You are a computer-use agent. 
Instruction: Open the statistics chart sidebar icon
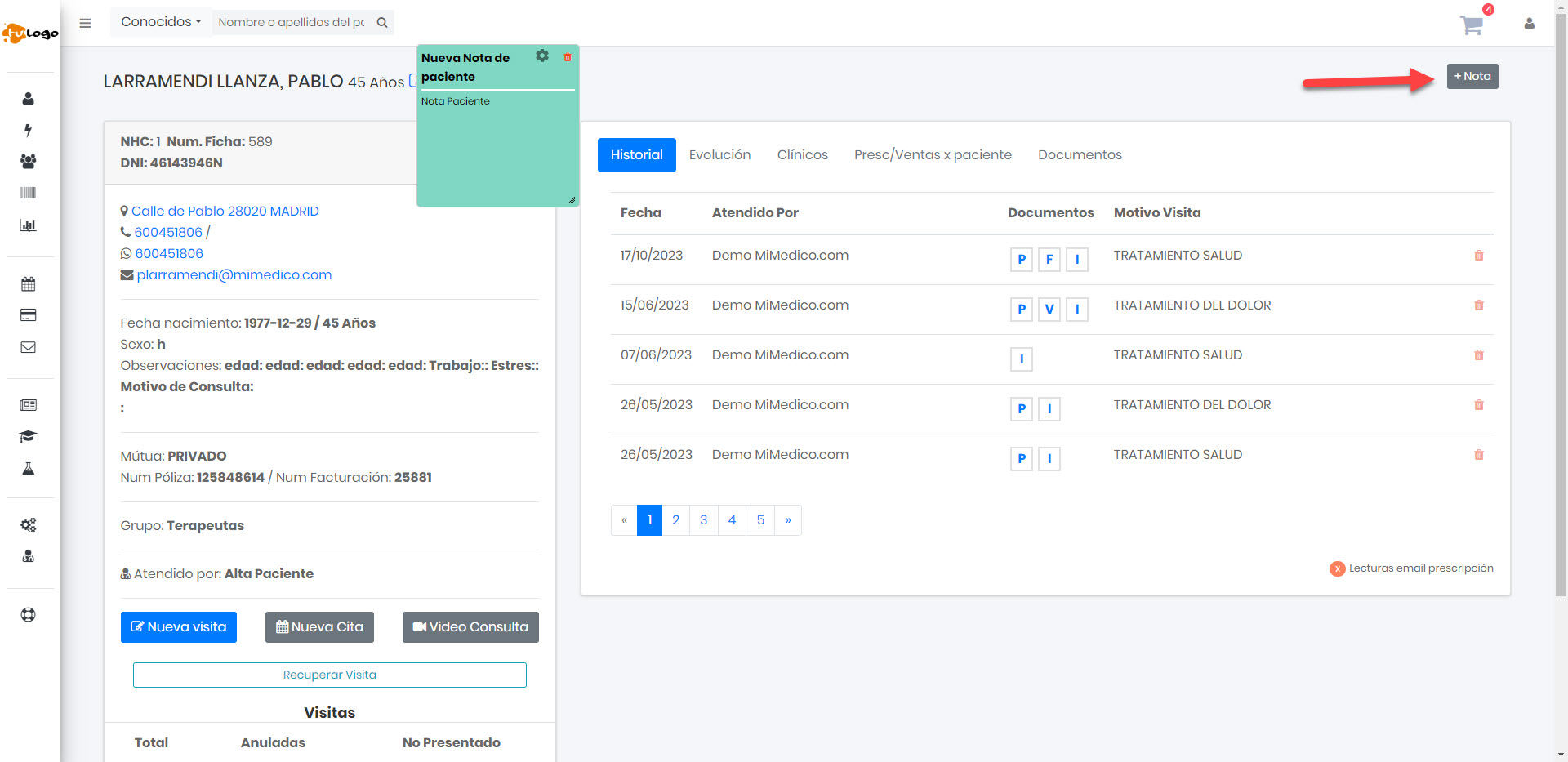29,225
